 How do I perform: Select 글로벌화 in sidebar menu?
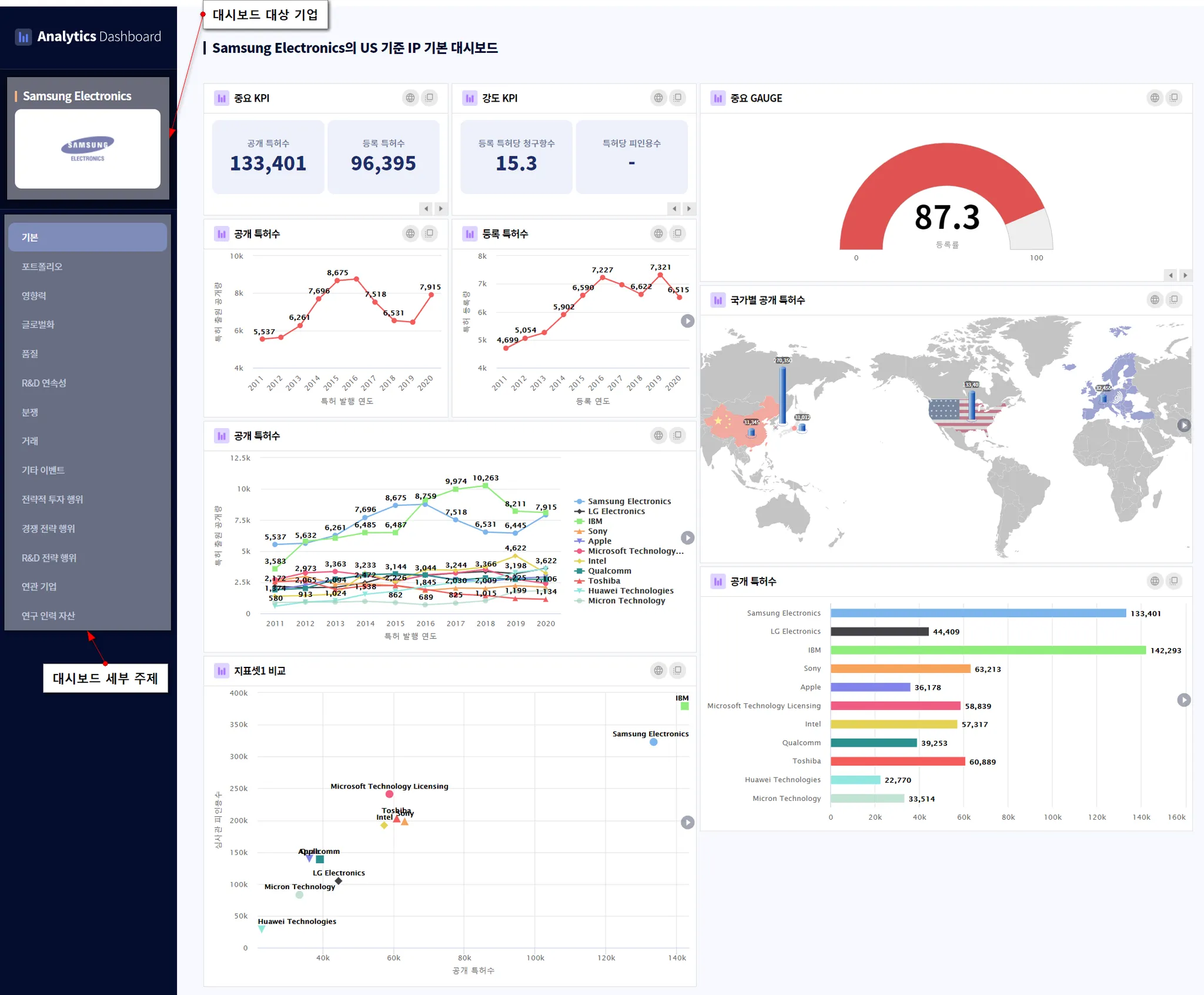[x=38, y=325]
